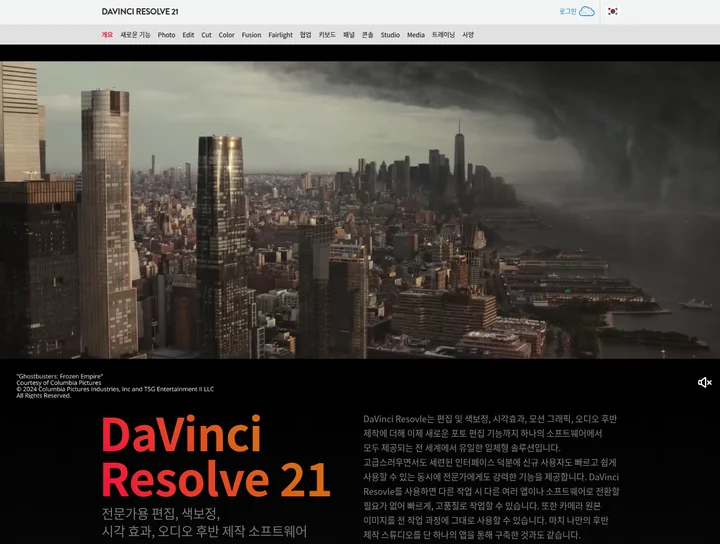The height and width of the screenshot is (544, 720).
Task: Click the DAVINCI RESOLVE 21 header title
Action: [x=140, y=12]
